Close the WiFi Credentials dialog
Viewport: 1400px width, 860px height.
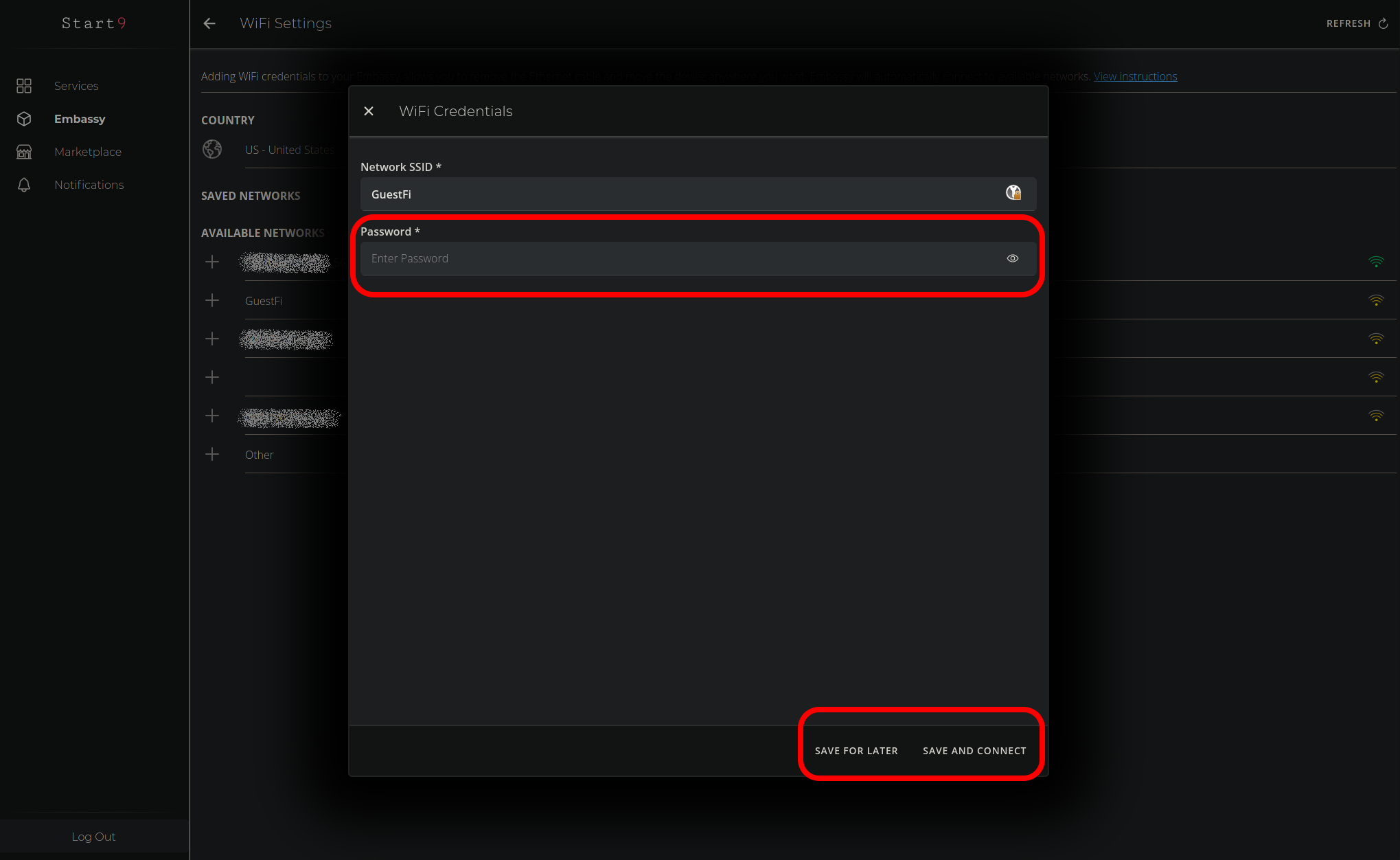point(369,111)
